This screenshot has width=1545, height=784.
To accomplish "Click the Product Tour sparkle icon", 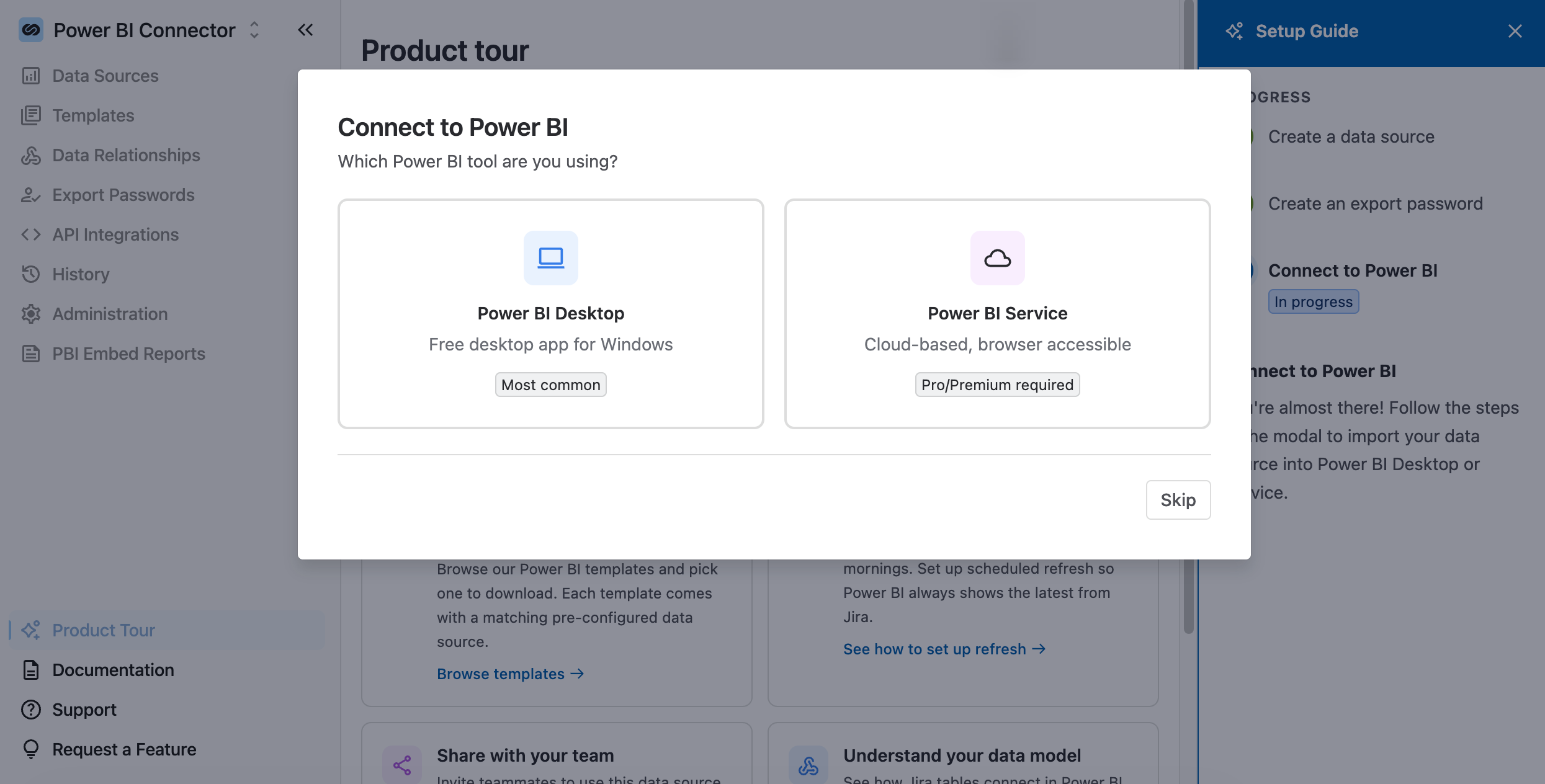I will pos(31,630).
